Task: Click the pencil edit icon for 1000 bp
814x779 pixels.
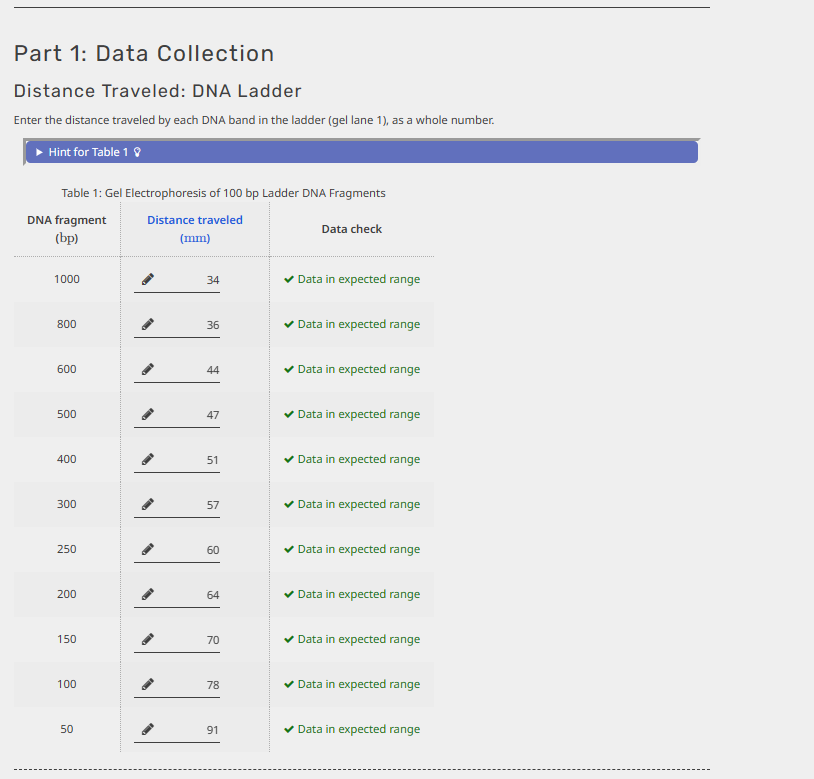Action: tap(147, 279)
